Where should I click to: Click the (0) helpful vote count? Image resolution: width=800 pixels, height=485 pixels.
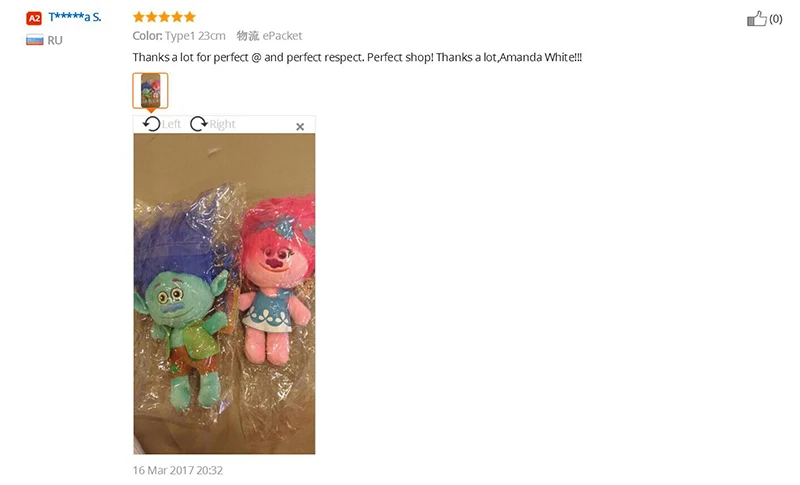[776, 19]
